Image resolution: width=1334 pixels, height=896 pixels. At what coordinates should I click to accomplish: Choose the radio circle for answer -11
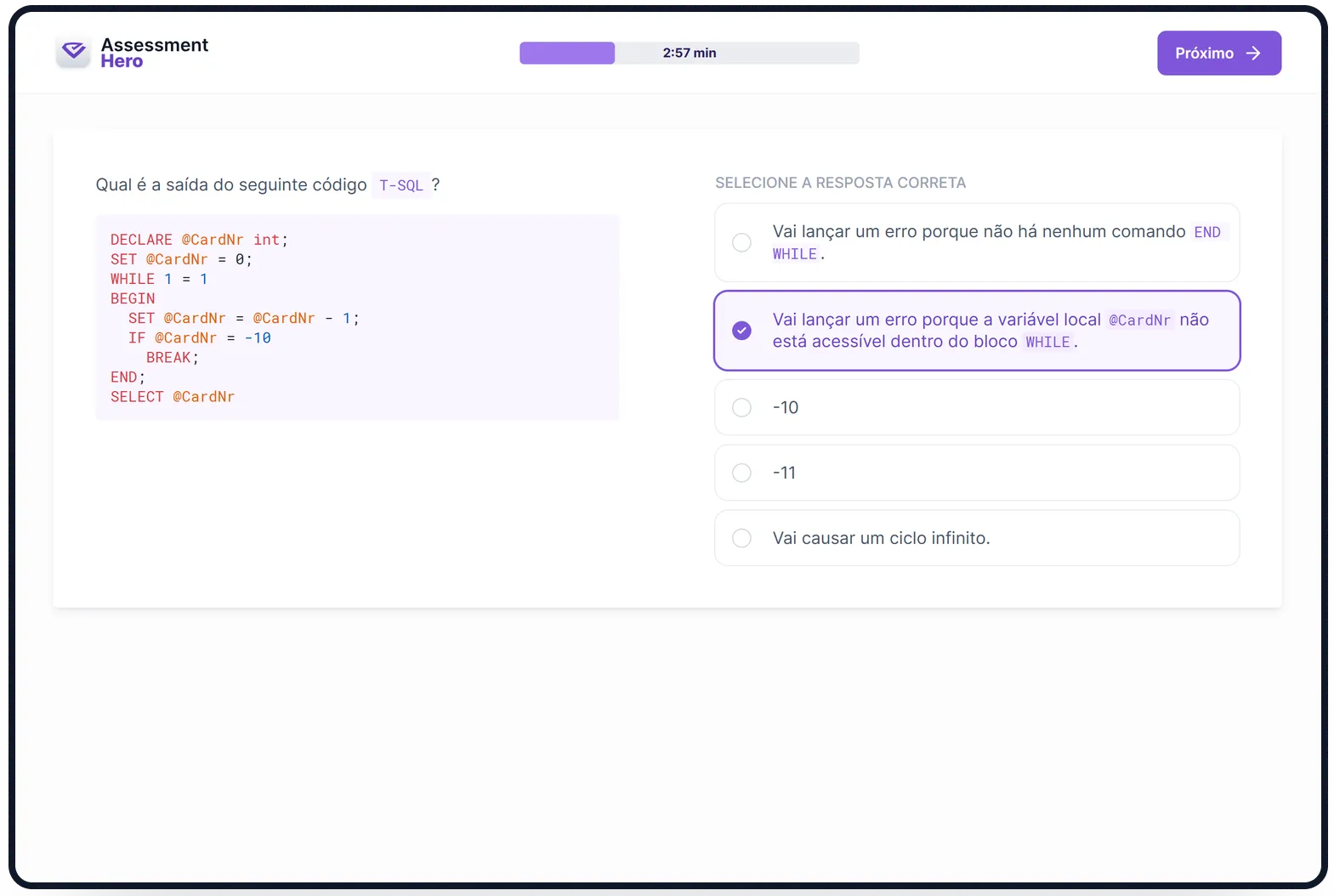741,473
